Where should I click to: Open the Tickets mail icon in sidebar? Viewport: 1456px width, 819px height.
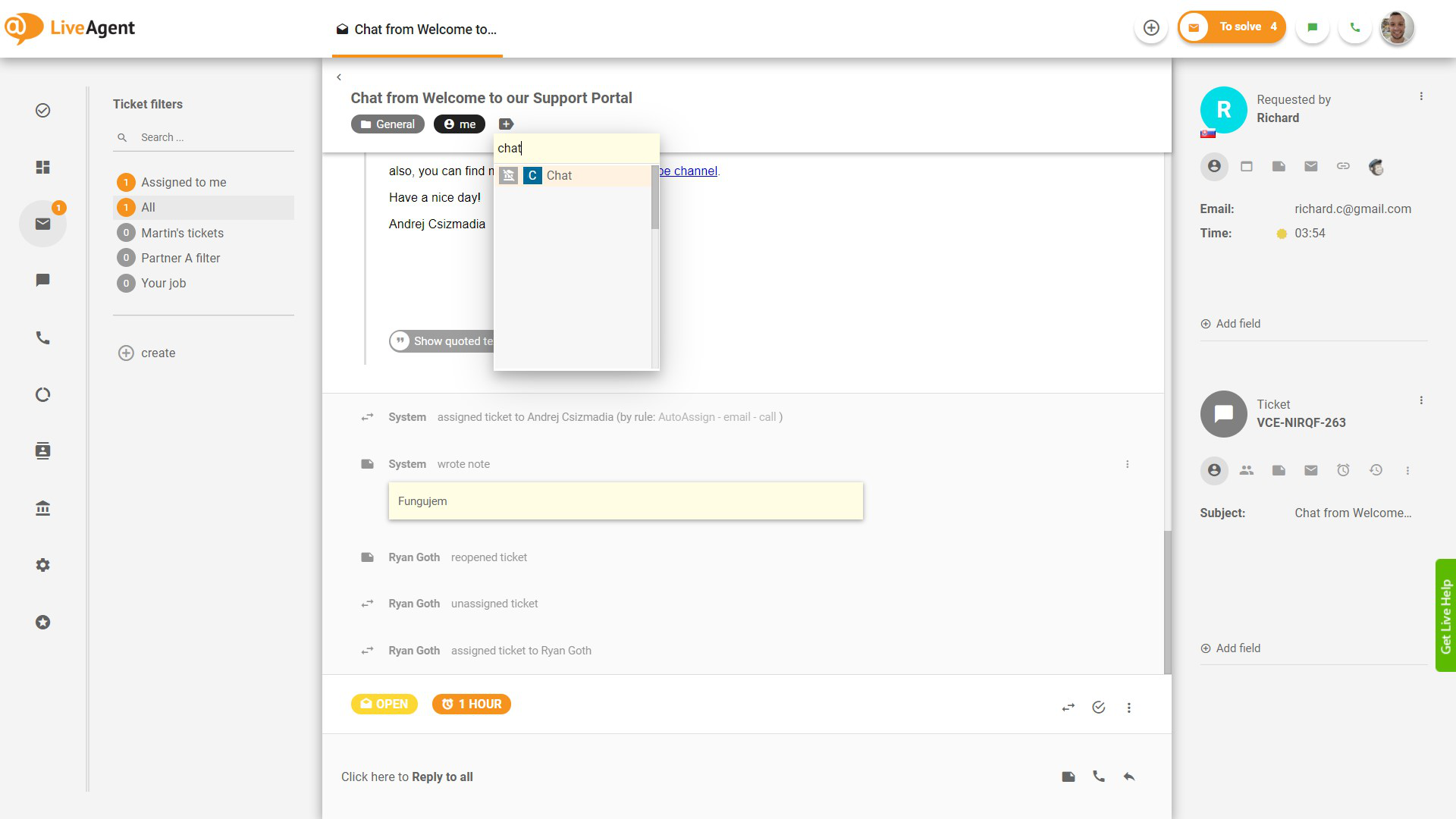pyautogui.click(x=42, y=224)
